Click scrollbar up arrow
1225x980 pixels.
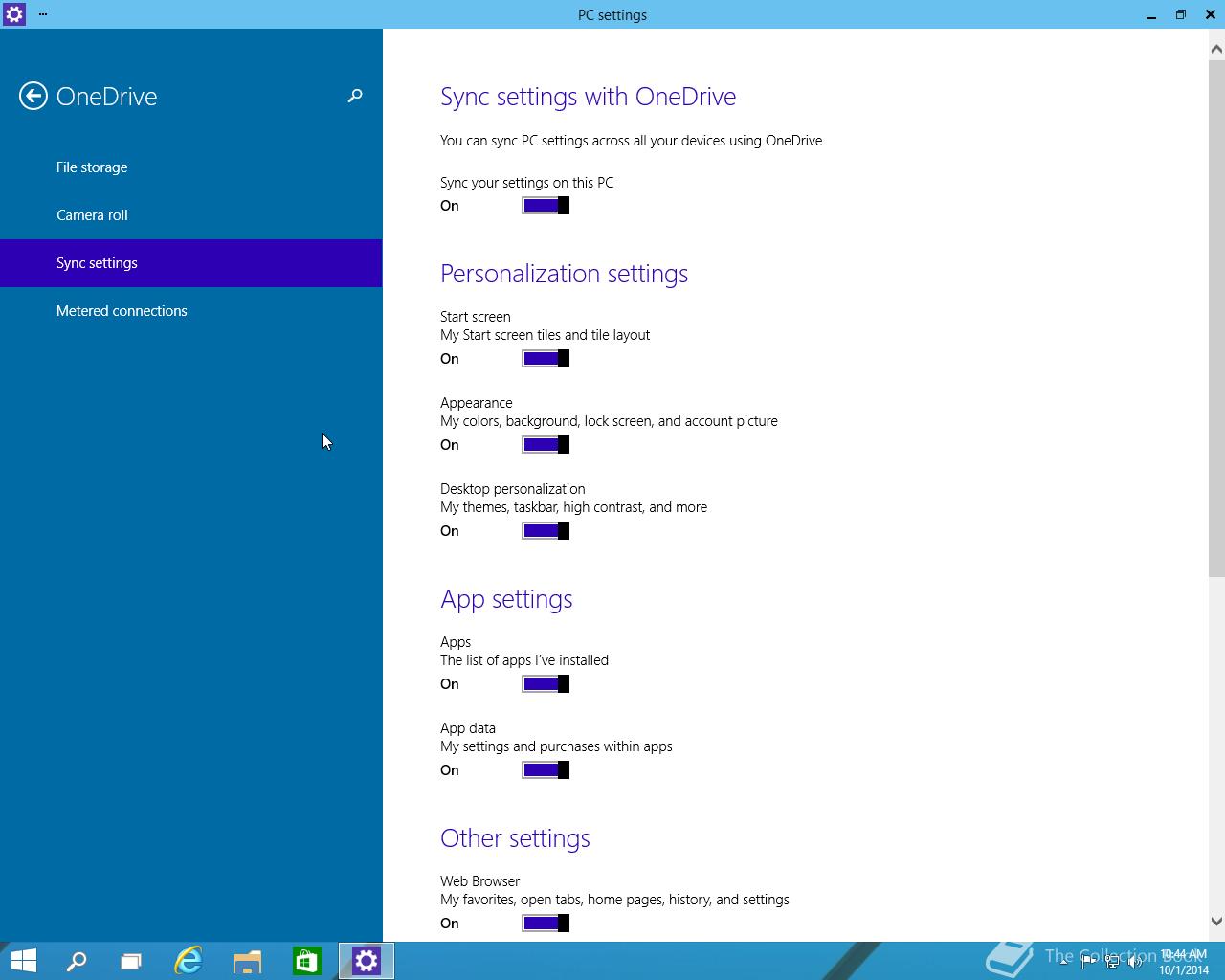click(1216, 48)
